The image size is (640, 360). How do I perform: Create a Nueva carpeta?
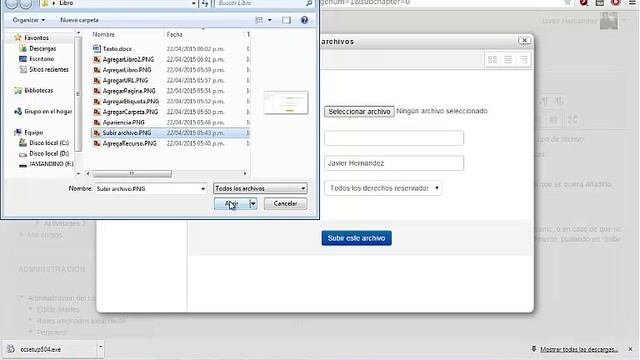(79, 20)
